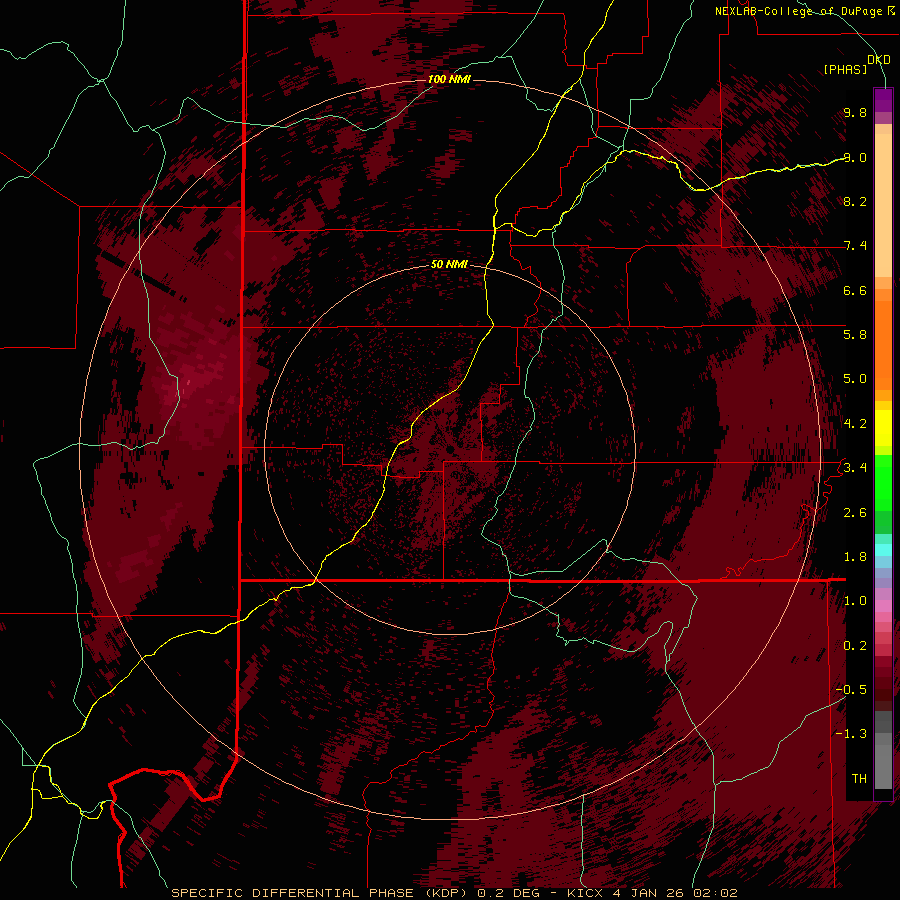Click the 1.0 value on the color scale
Screen dimensions: 900x900
coord(855,601)
